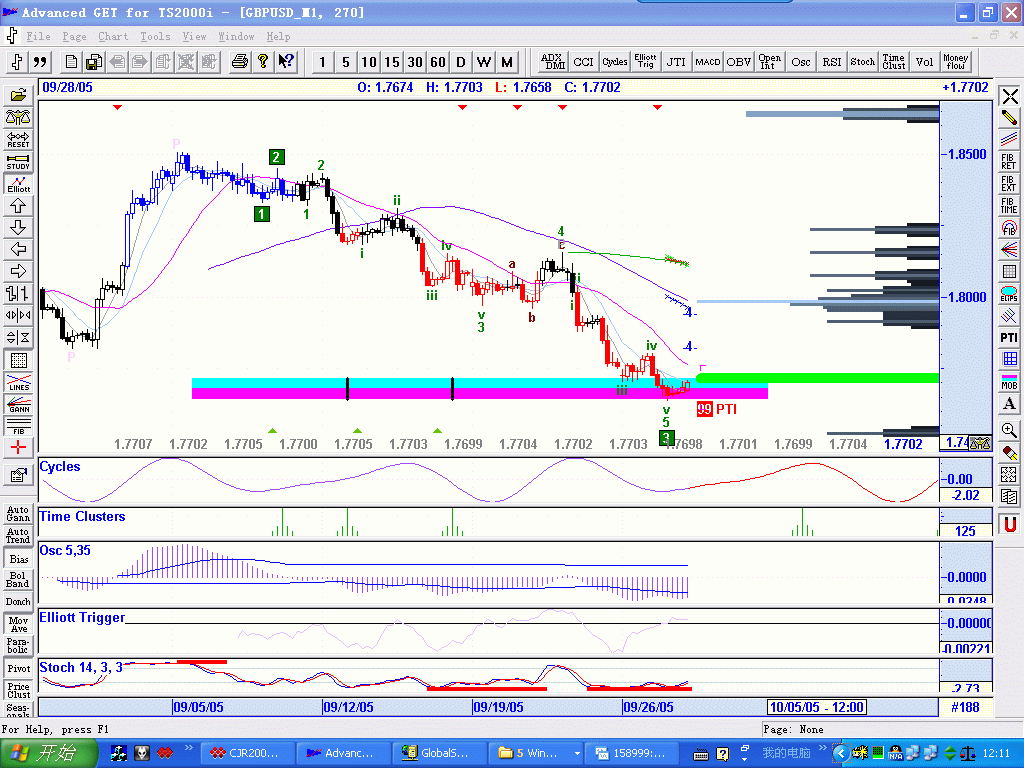Image resolution: width=1024 pixels, height=768 pixels.
Task: Switch to 5-minute timeframe
Action: (x=345, y=62)
